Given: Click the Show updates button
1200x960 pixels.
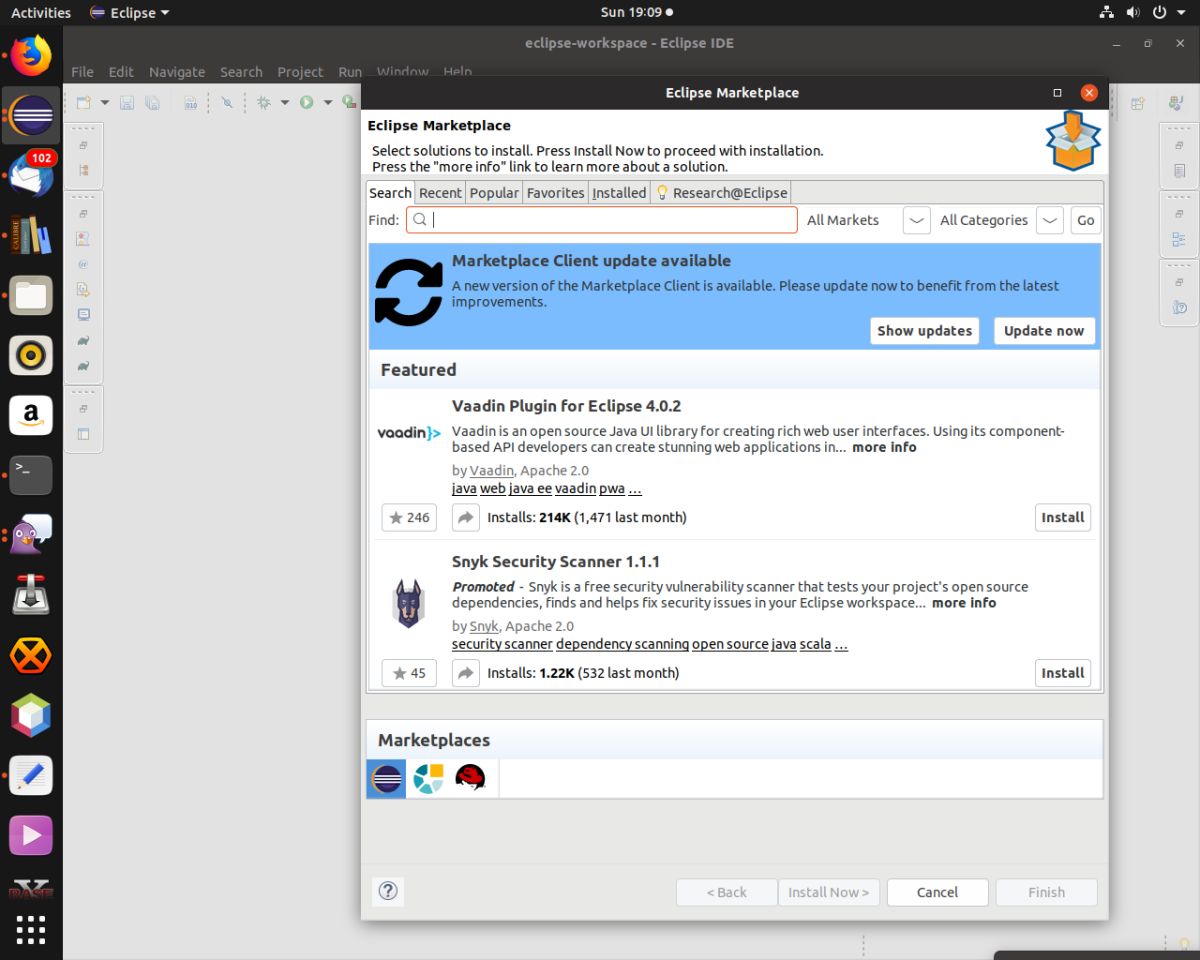Looking at the screenshot, I should tap(924, 331).
